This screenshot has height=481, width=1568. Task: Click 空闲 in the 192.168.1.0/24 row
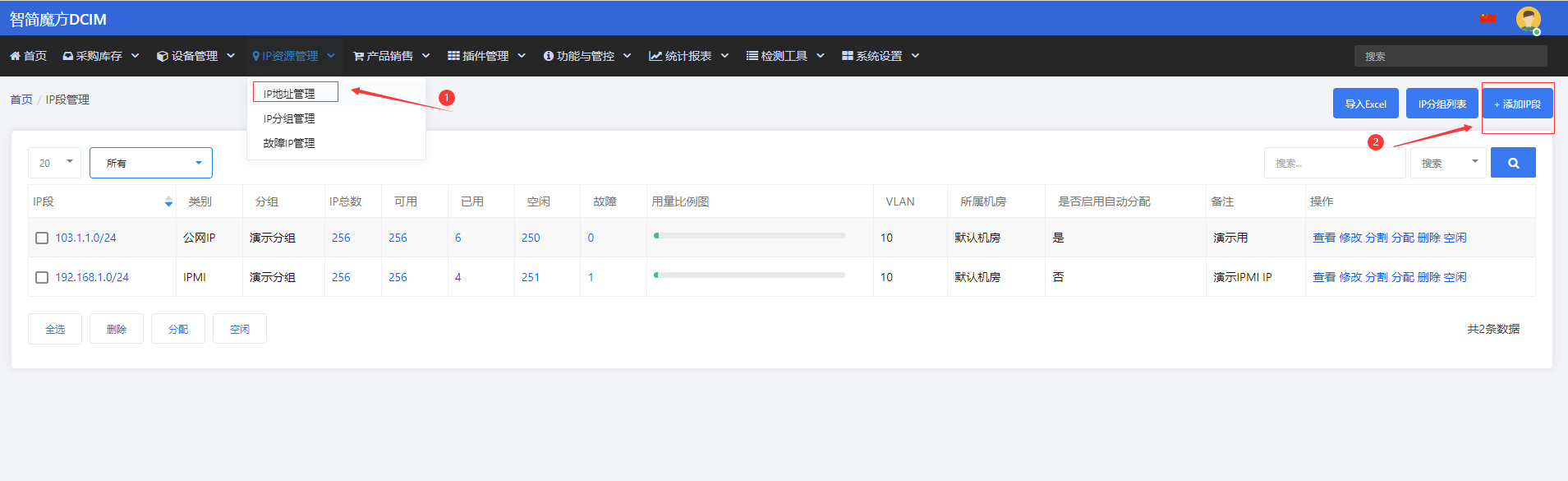1455,277
